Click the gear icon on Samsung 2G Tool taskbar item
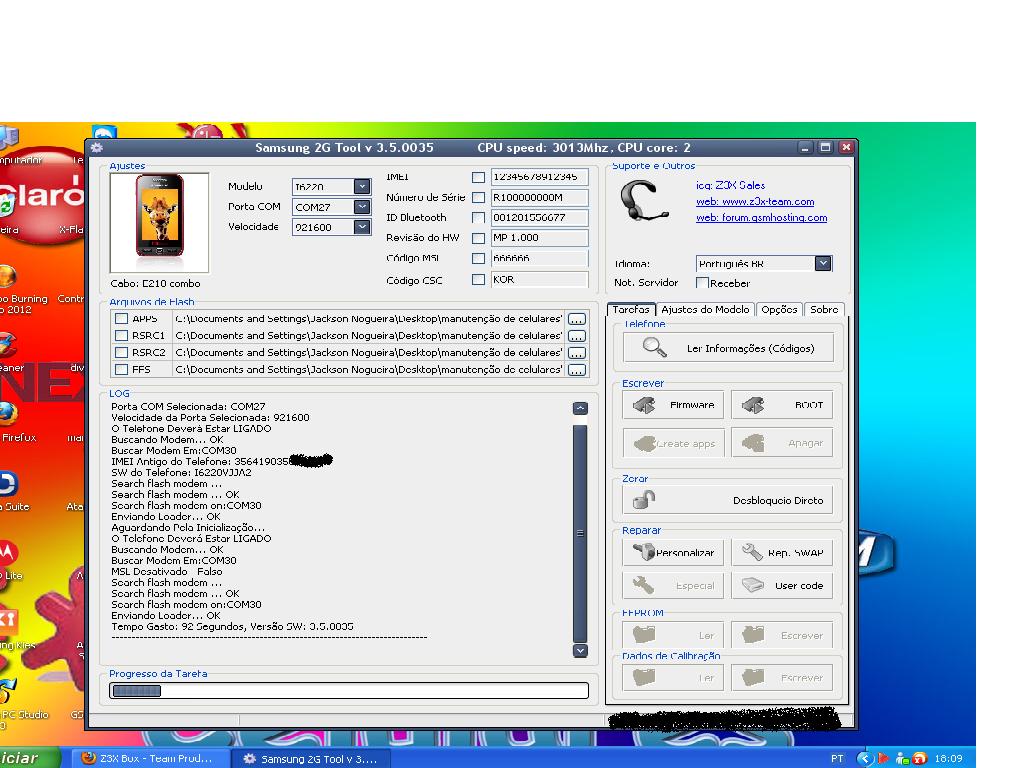 [249, 759]
